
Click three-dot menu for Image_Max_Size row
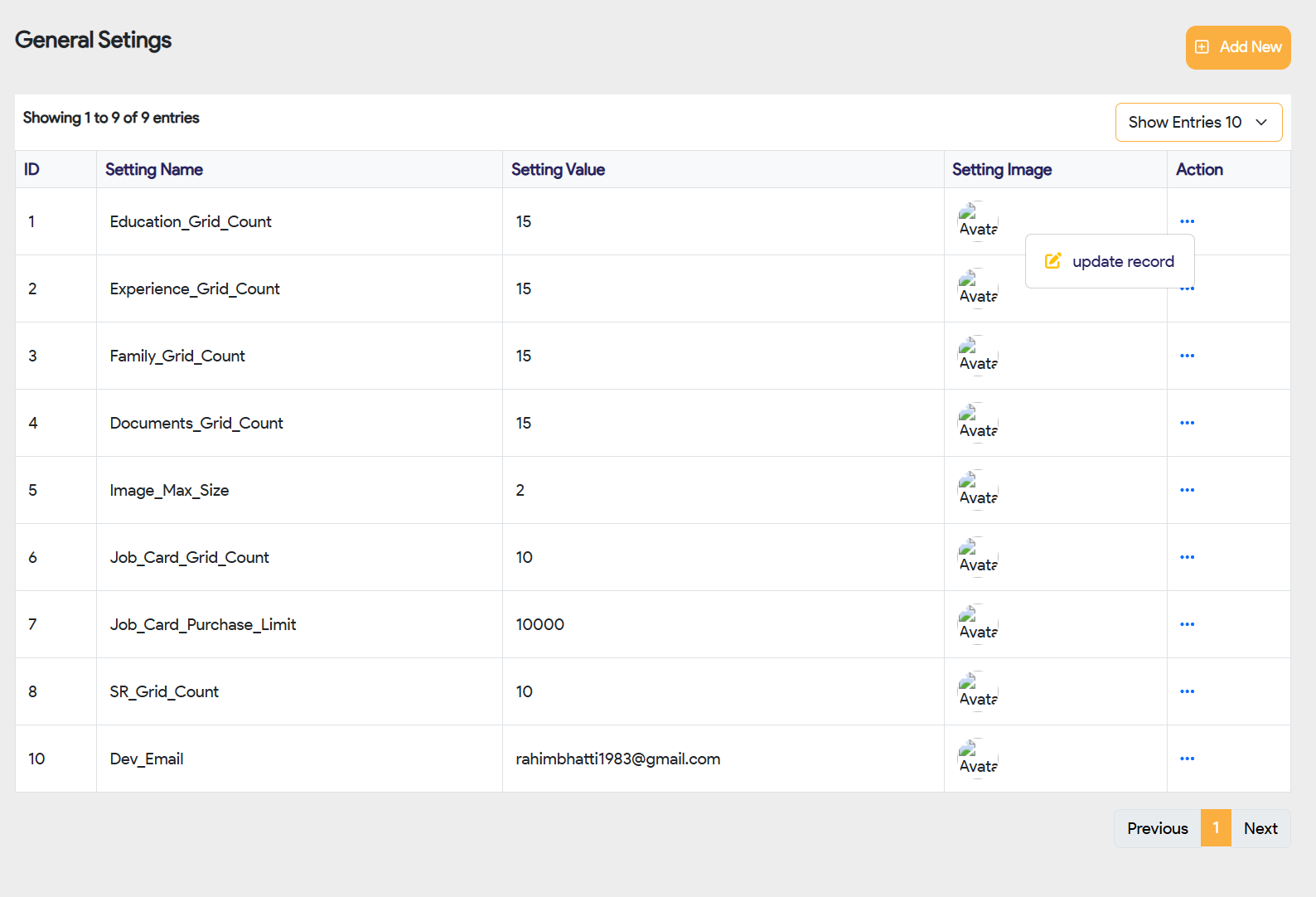pos(1187,490)
